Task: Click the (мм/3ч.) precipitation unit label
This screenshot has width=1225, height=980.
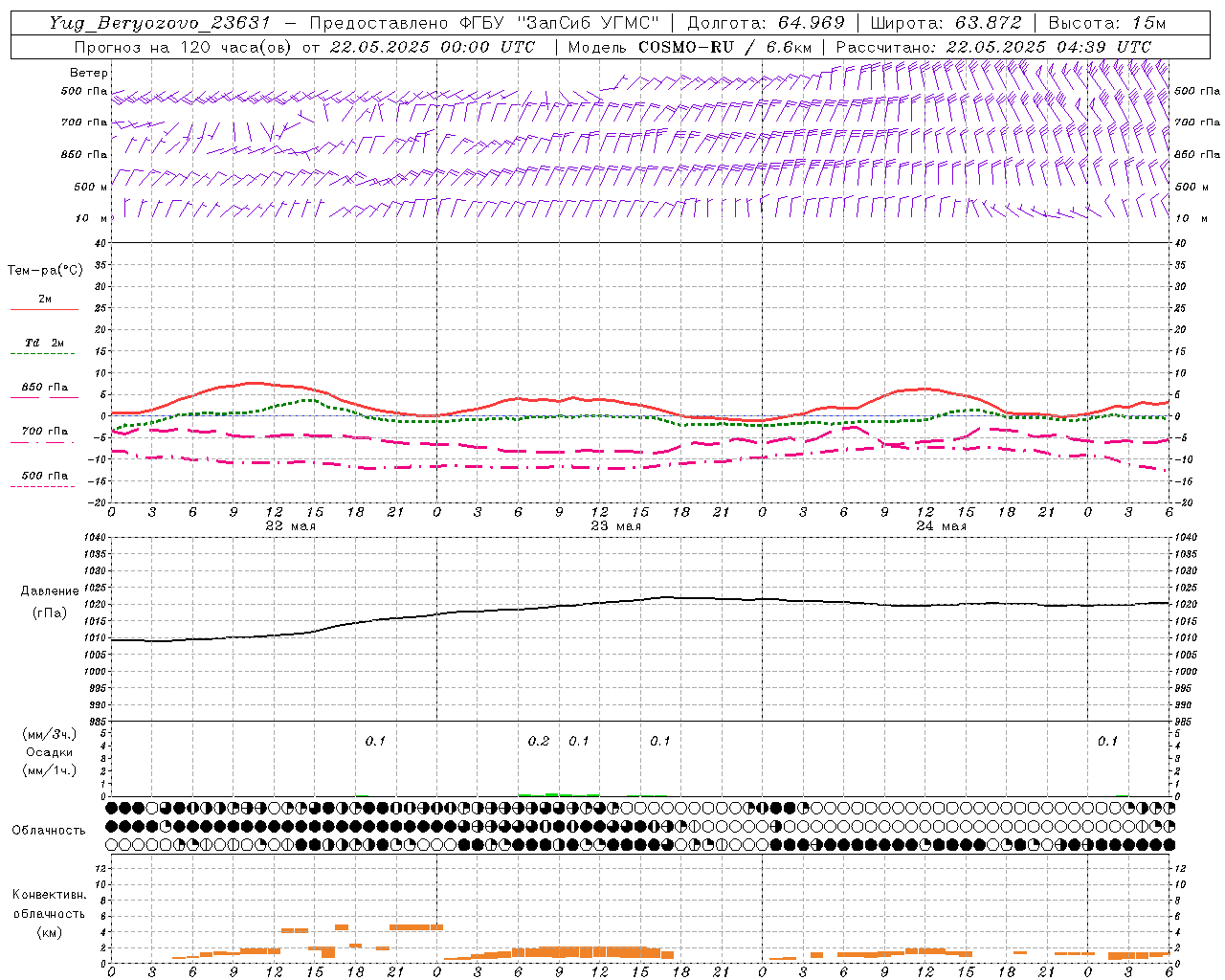Action: [x=50, y=734]
